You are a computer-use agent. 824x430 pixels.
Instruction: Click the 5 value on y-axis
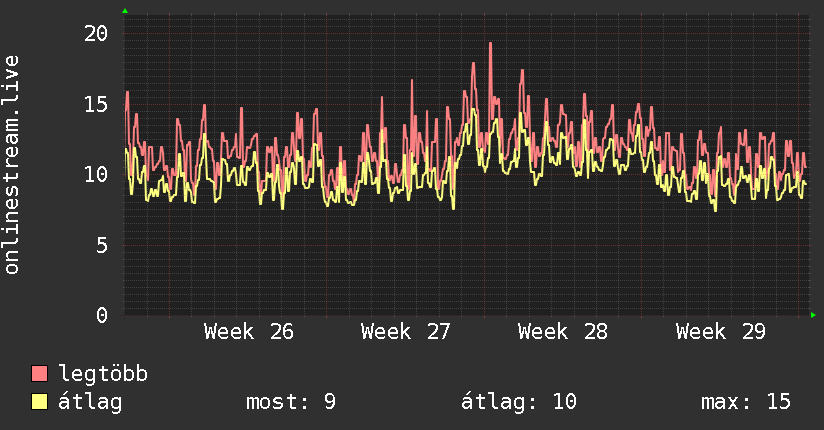[102, 245]
